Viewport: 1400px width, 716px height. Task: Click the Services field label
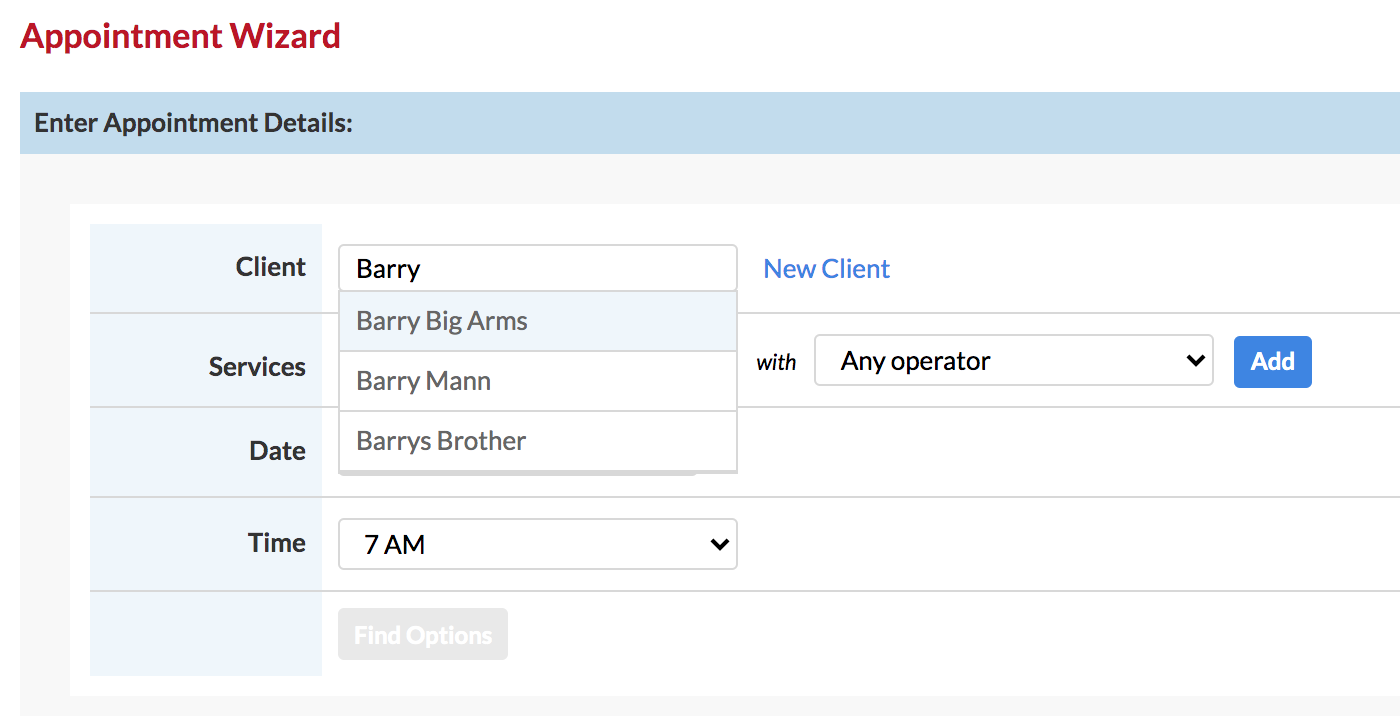257,367
